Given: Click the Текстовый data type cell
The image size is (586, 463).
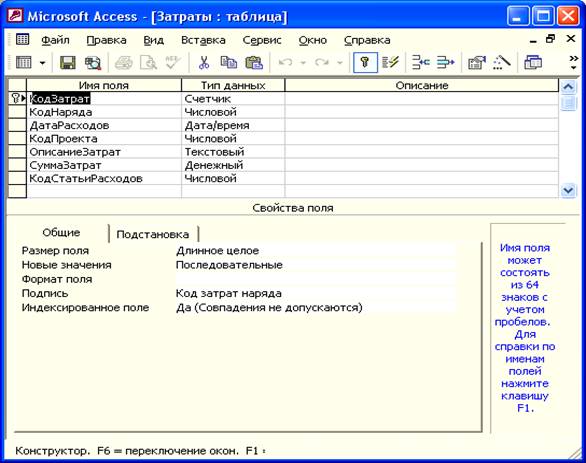Looking at the screenshot, I should tap(233, 152).
